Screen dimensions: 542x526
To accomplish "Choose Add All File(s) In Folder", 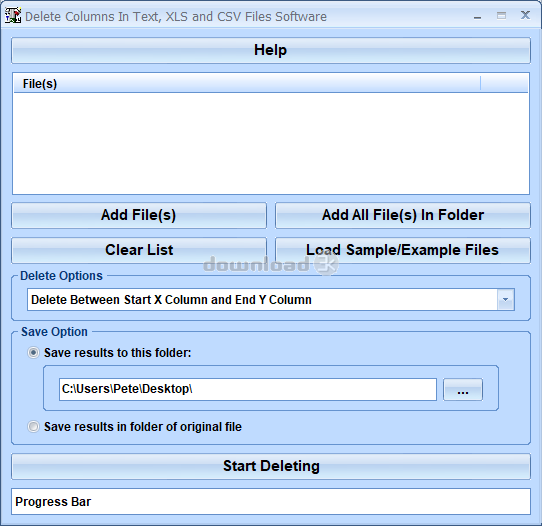I will pos(403,215).
